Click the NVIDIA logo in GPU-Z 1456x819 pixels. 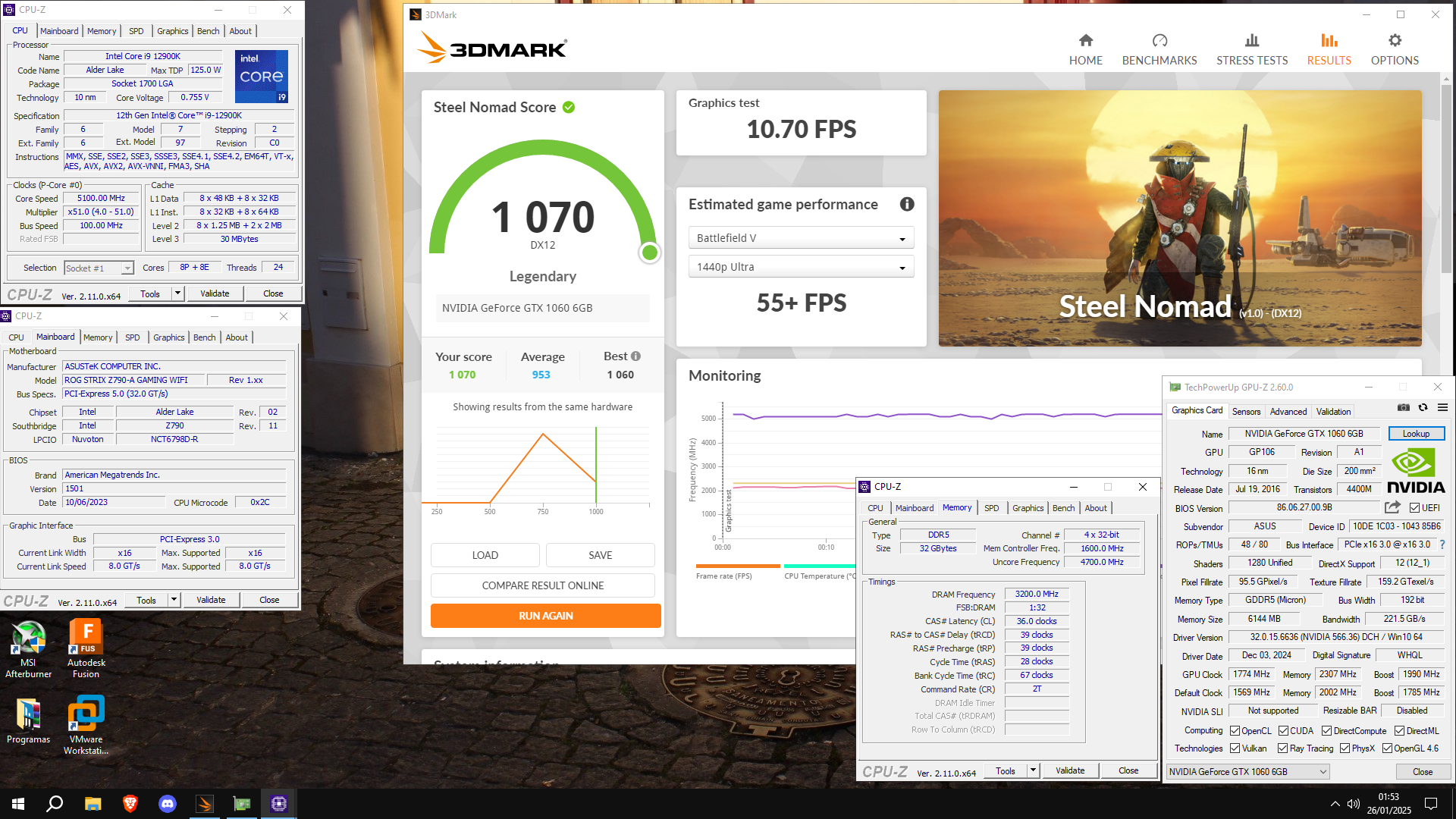tap(1416, 470)
